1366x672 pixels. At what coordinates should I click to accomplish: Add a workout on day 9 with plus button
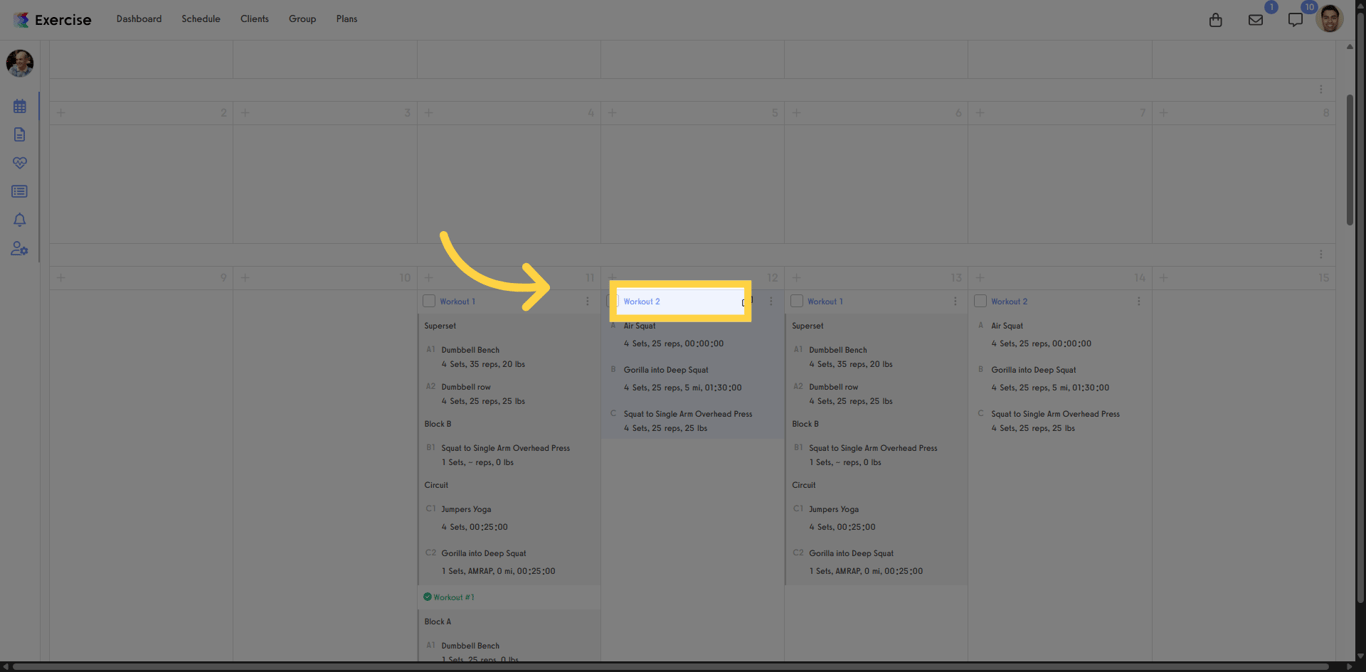tap(61, 277)
